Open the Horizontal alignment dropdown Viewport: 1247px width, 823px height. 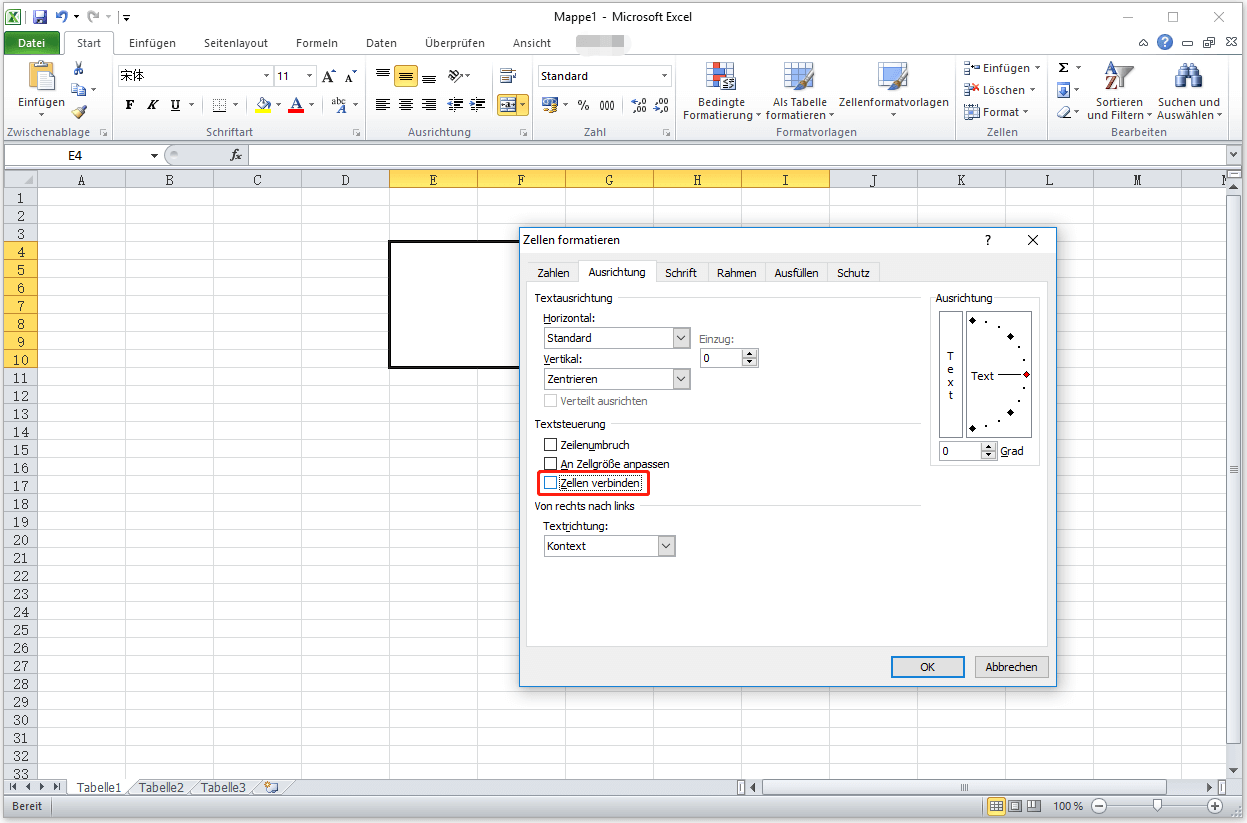[x=680, y=337]
